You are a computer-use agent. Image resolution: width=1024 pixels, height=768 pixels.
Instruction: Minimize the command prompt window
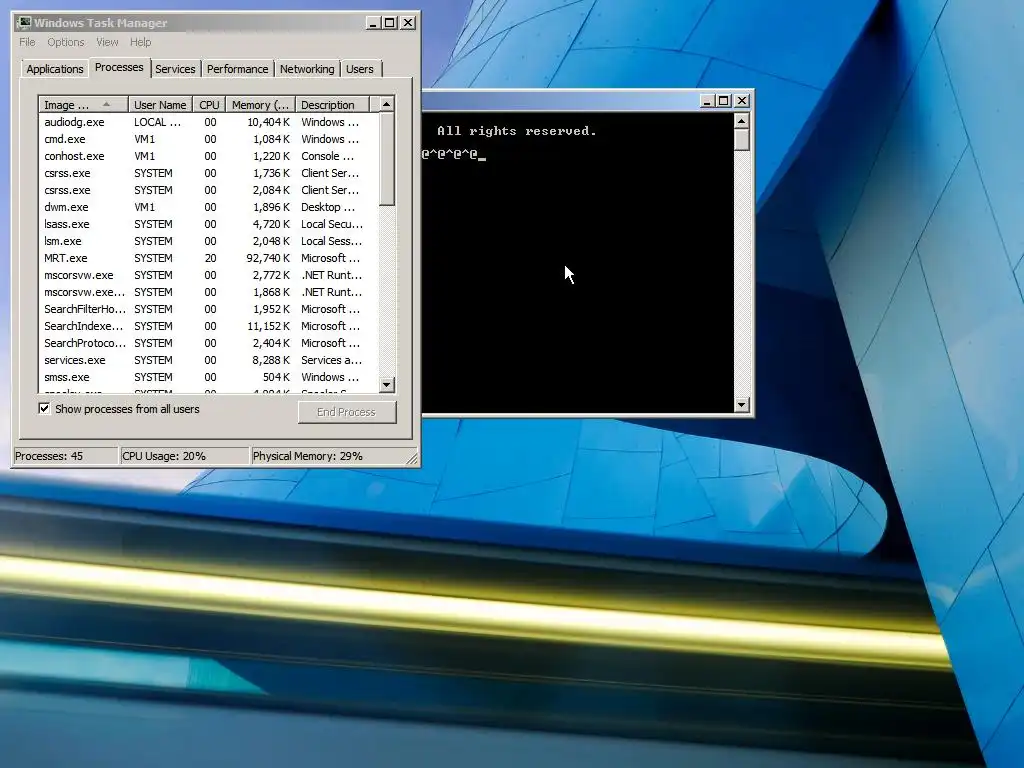click(707, 101)
